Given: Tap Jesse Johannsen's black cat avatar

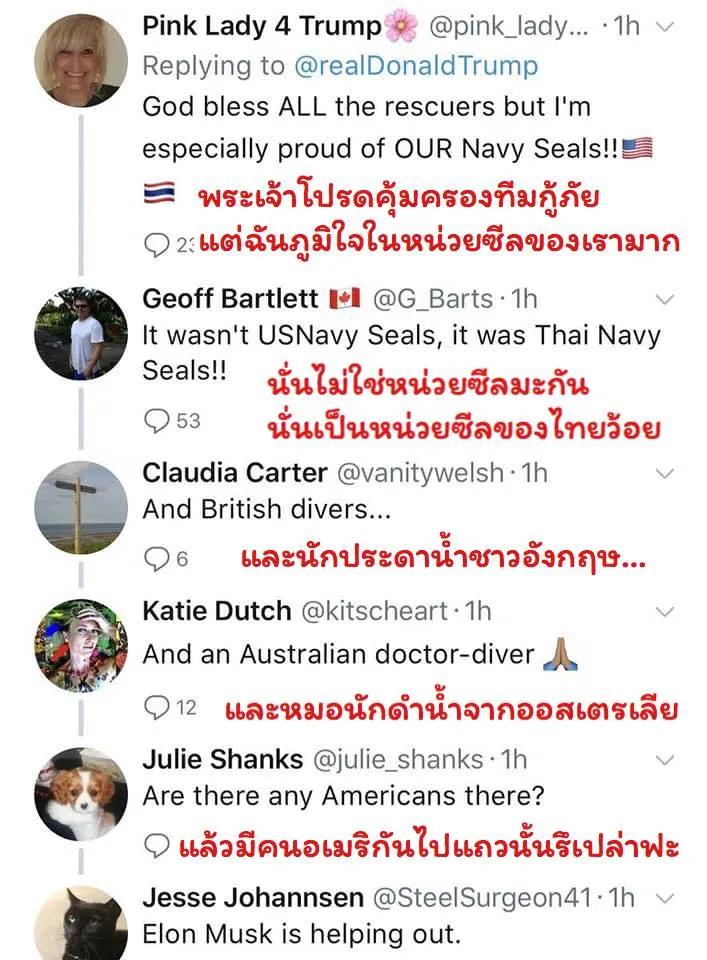Looking at the screenshot, I should 80,925.
